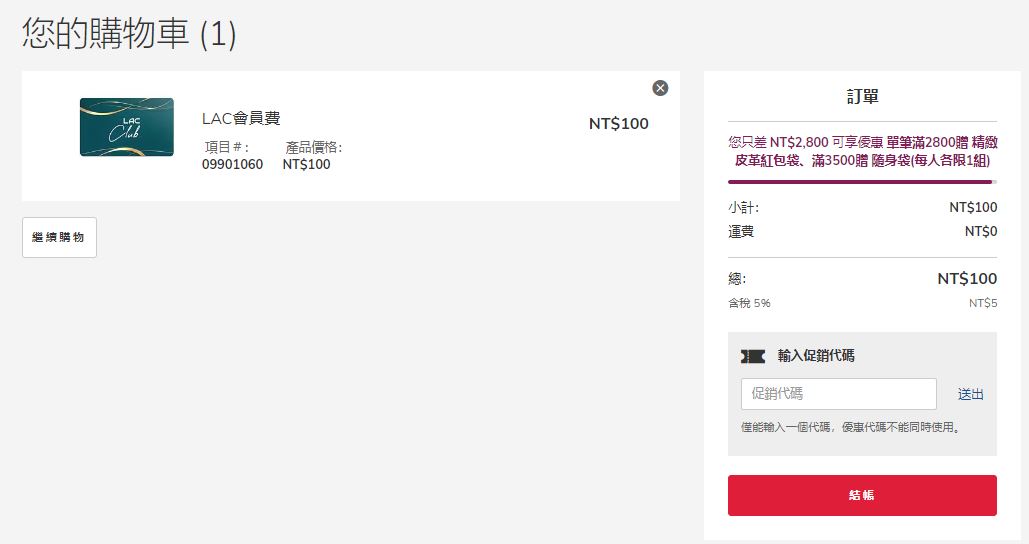Click the 僅能輸入一個代碼 notice text

(852, 427)
